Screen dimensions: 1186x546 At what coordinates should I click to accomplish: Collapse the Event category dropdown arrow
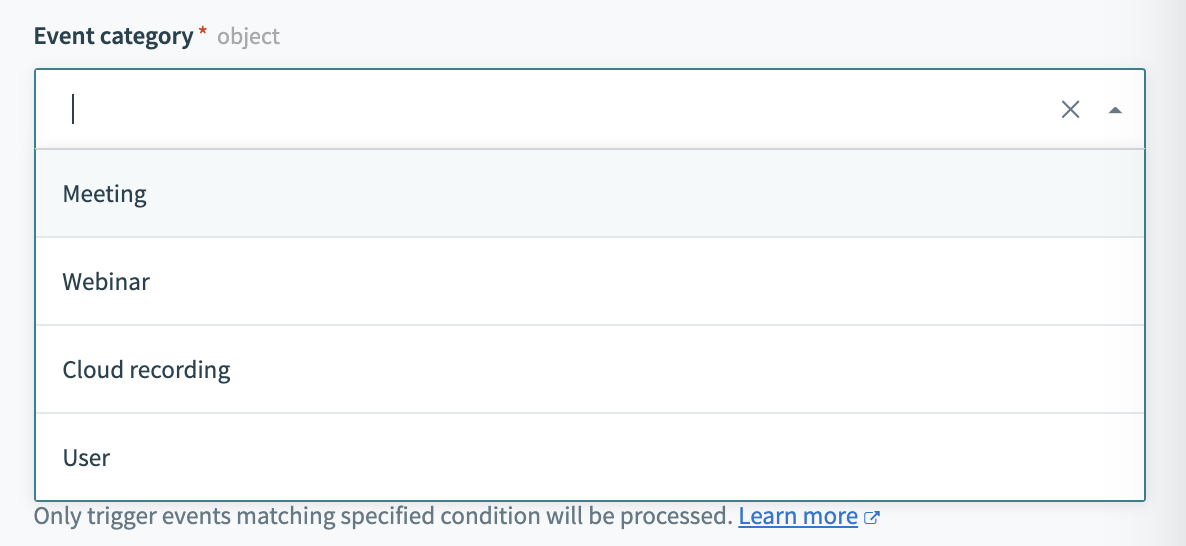[x=1115, y=110]
